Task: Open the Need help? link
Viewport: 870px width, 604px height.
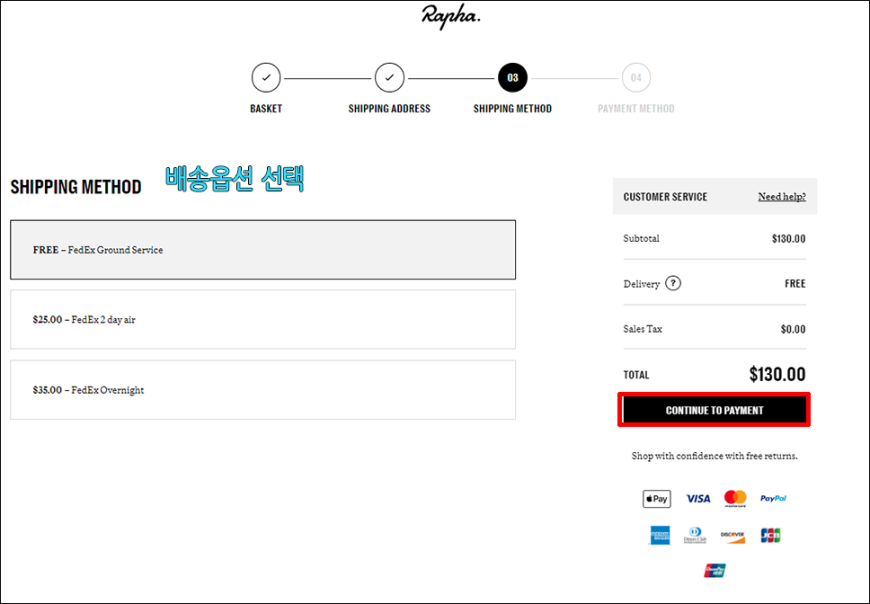Action: tap(782, 197)
